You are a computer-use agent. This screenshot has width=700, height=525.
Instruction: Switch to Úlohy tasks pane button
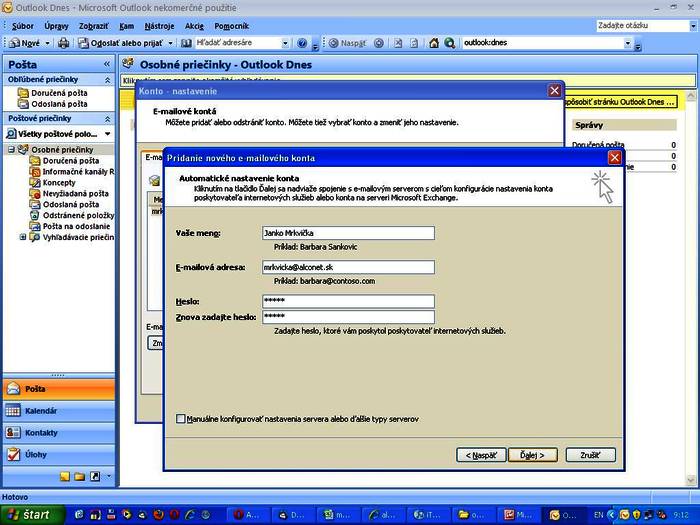click(59, 454)
